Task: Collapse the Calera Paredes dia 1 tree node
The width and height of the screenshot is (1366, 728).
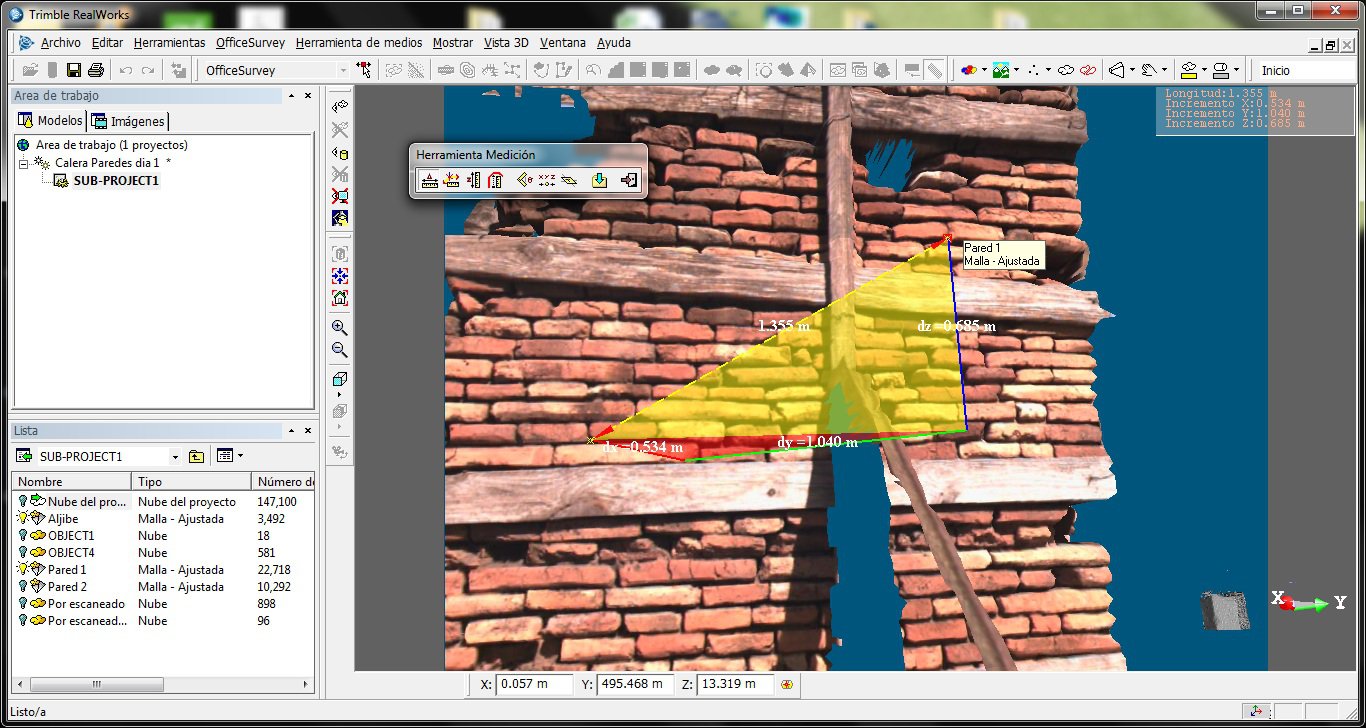Action: point(23,162)
